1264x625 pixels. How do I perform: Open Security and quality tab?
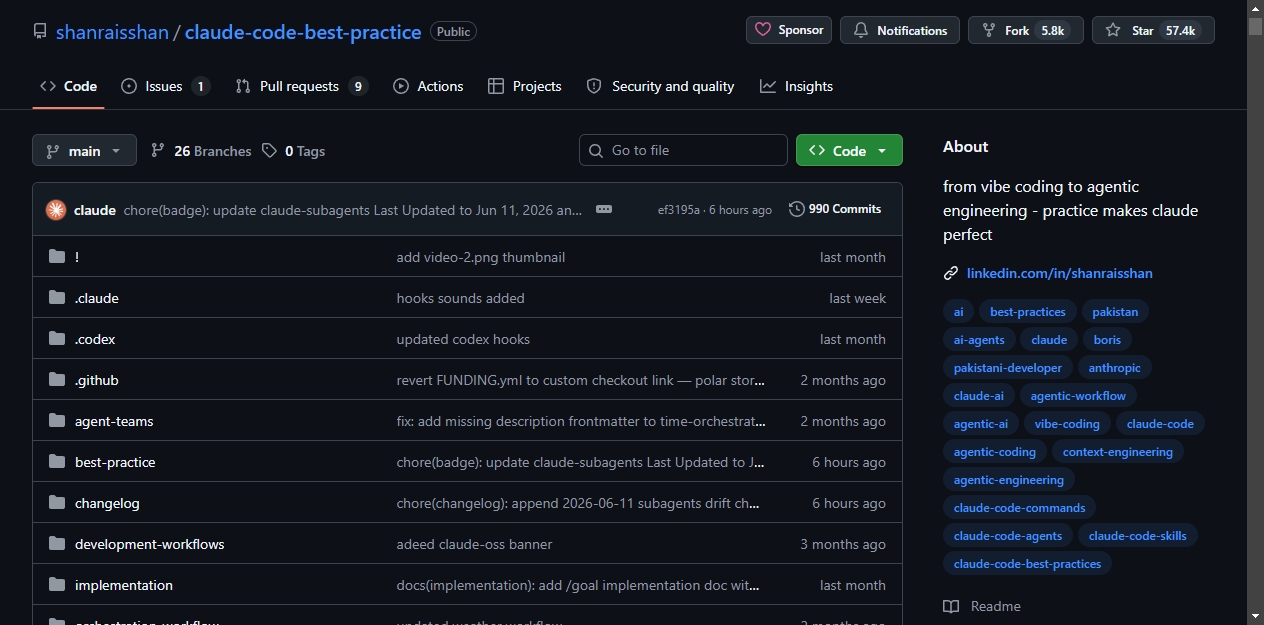660,86
